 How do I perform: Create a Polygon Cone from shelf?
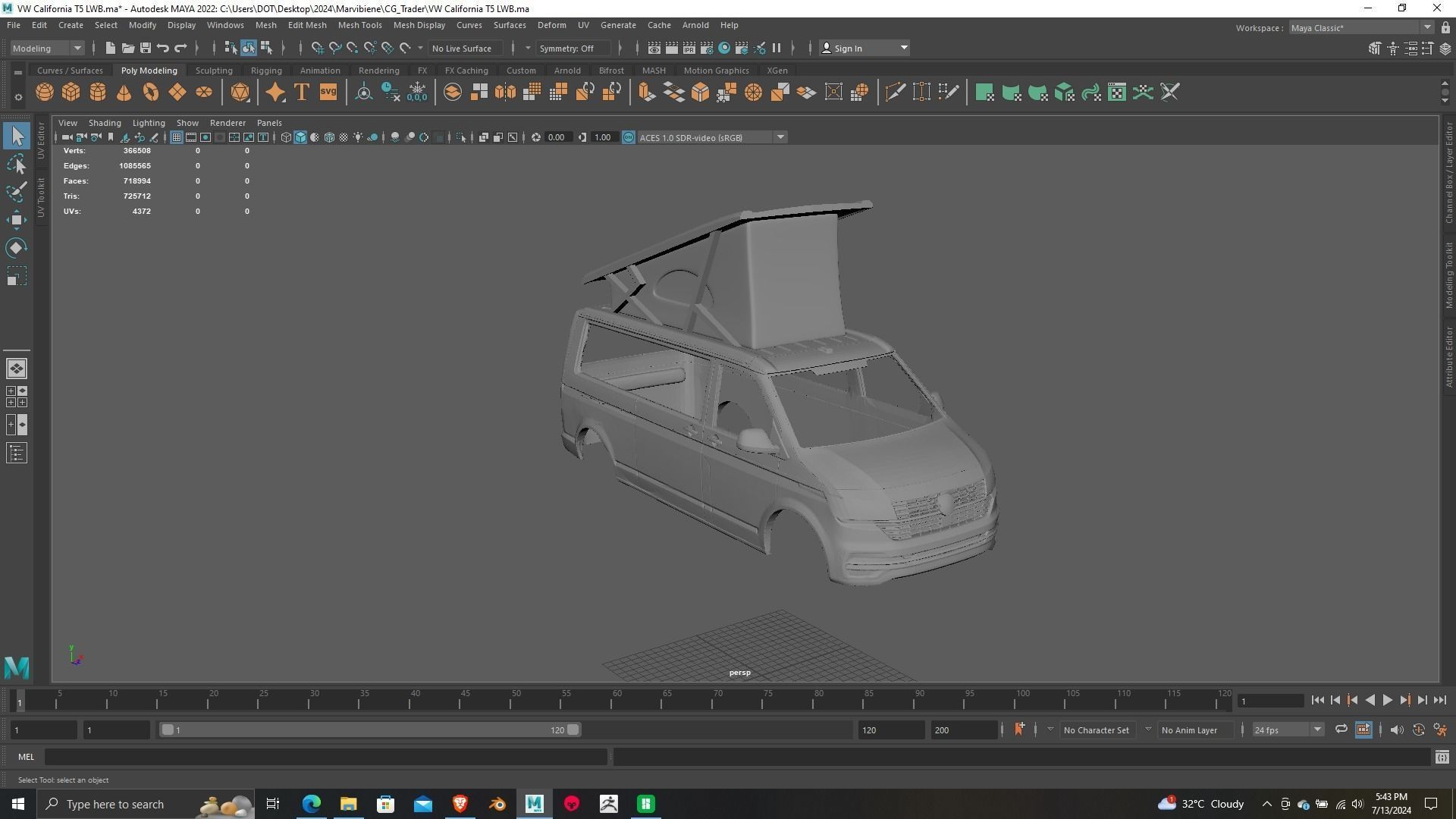[124, 93]
